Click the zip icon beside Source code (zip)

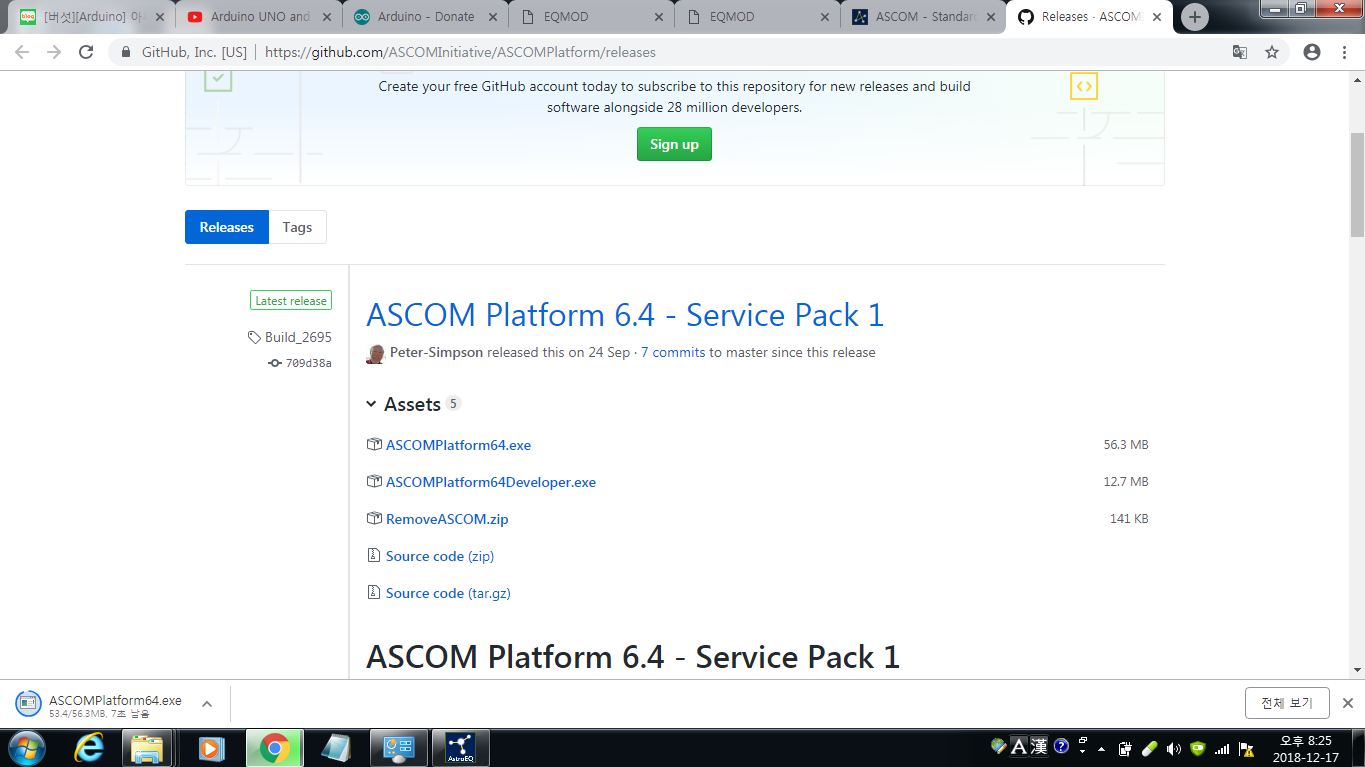(374, 556)
